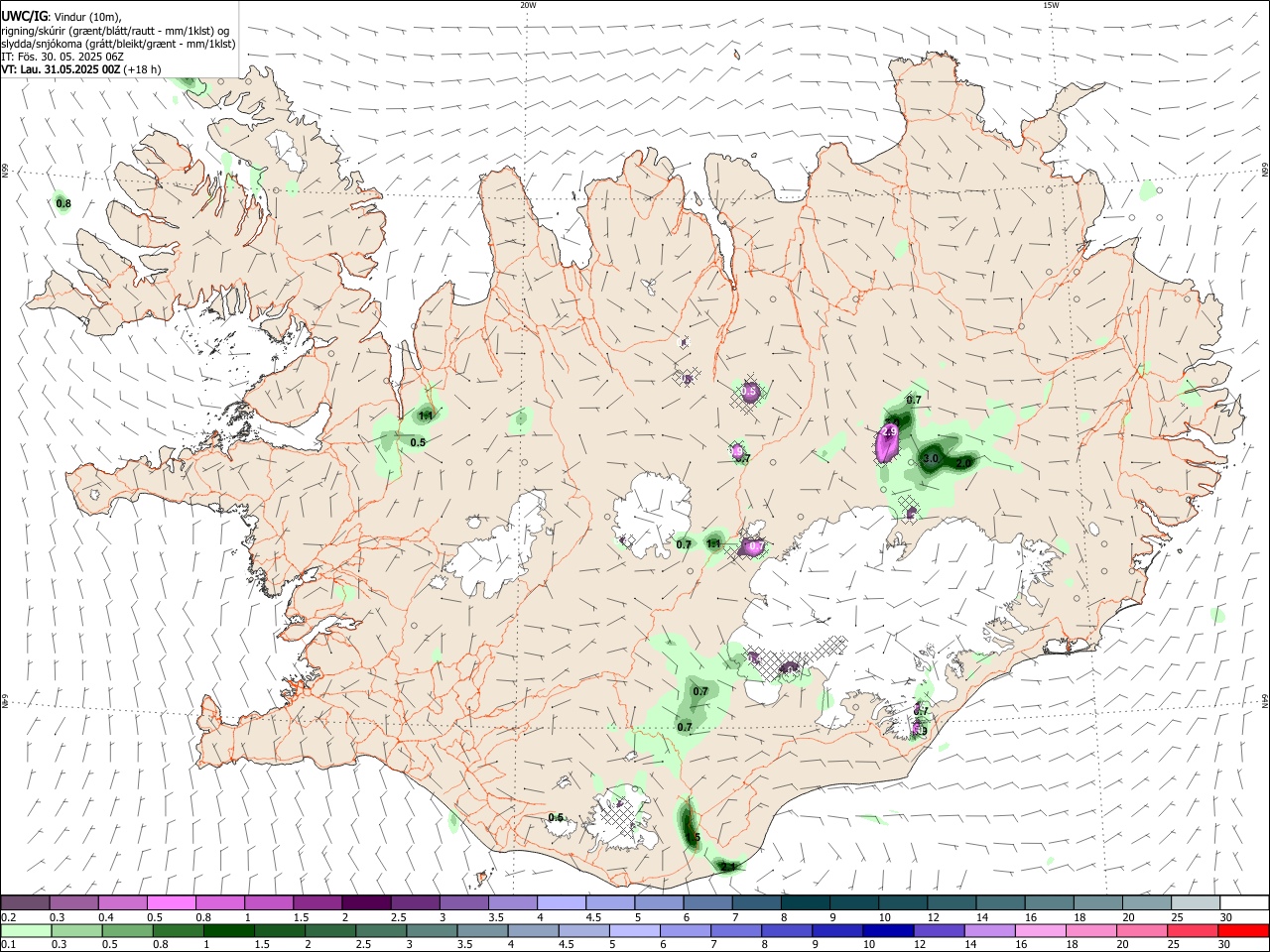The width and height of the screenshot is (1270, 952).
Task: Click the bright pink 0.5 swatch in upper snow scale
Action: [x=171, y=902]
